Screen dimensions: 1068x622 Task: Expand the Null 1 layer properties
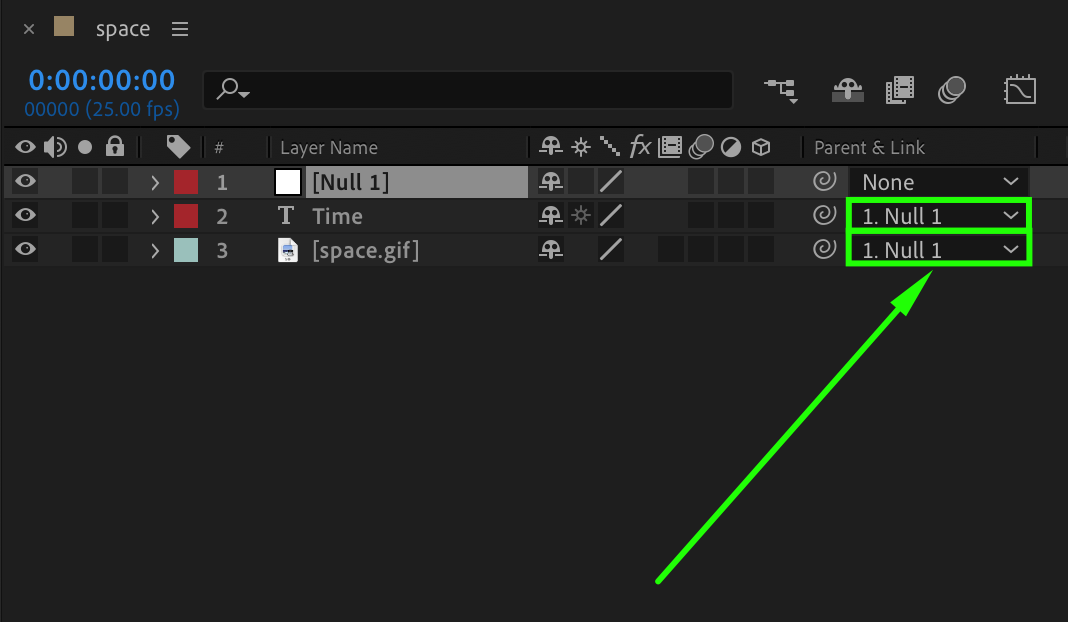click(x=155, y=182)
